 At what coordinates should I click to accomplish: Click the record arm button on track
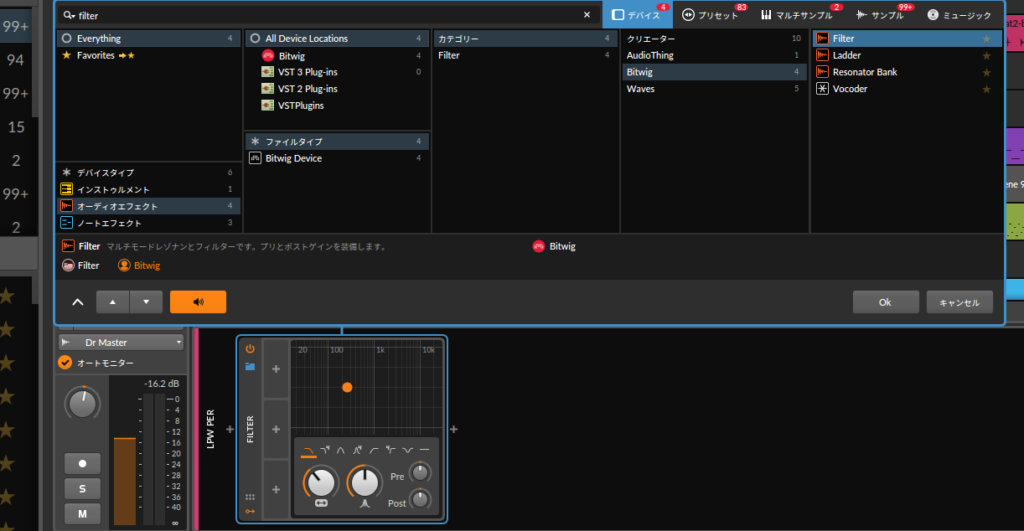[x=82, y=464]
